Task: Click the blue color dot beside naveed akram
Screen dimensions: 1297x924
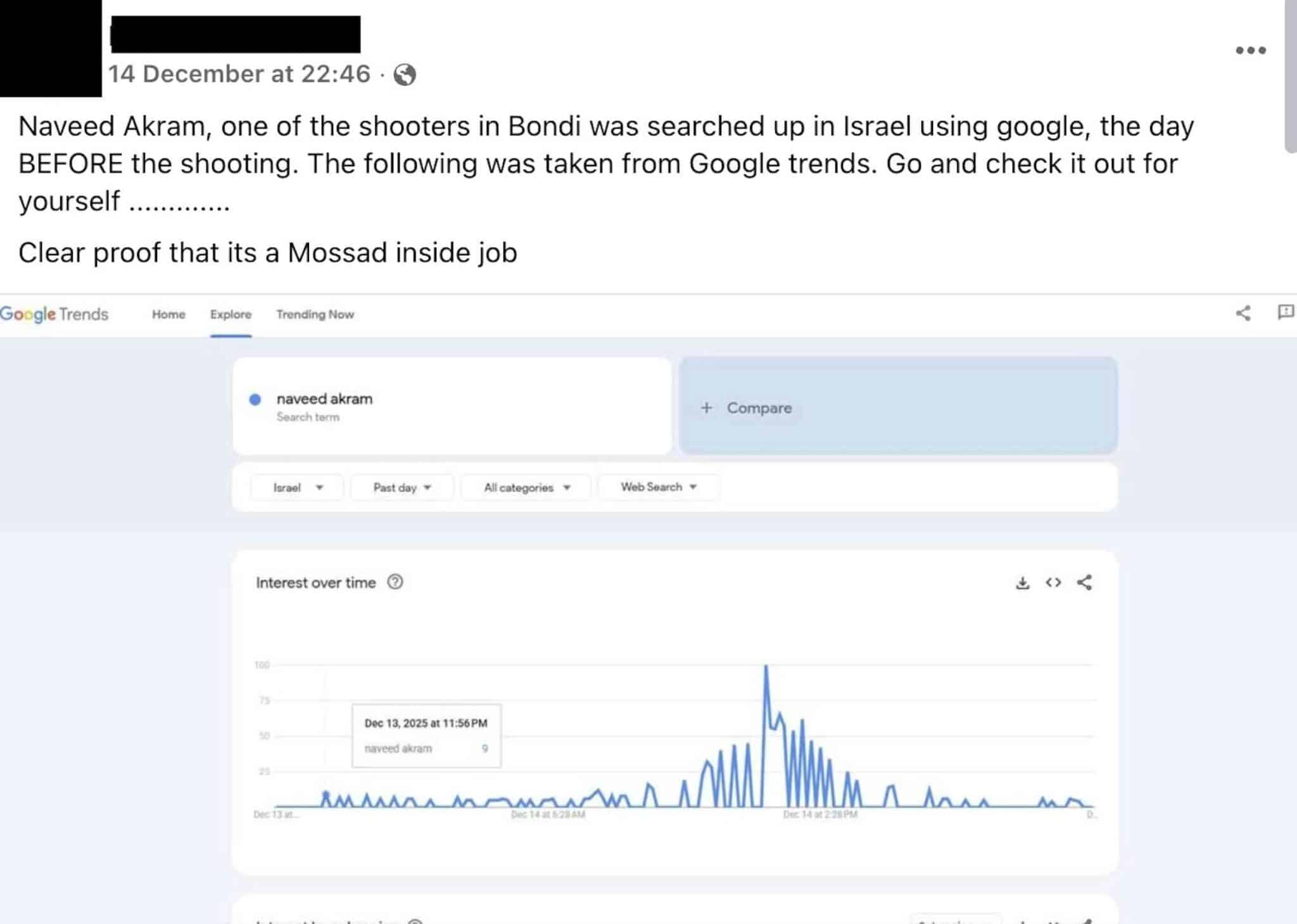Action: [x=256, y=399]
